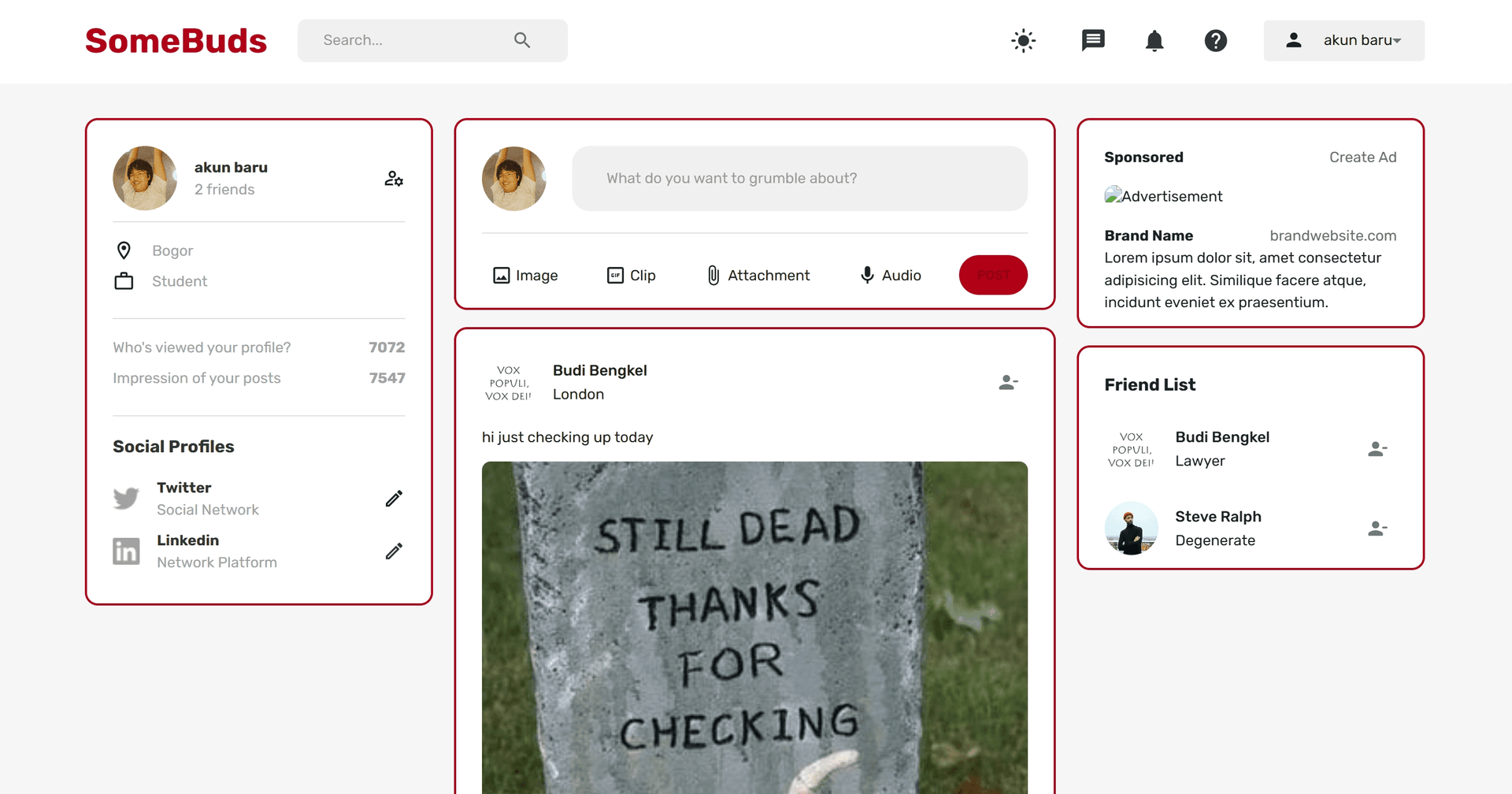Focus the grumble post text field
The width and height of the screenshot is (1512, 794).
799,178
